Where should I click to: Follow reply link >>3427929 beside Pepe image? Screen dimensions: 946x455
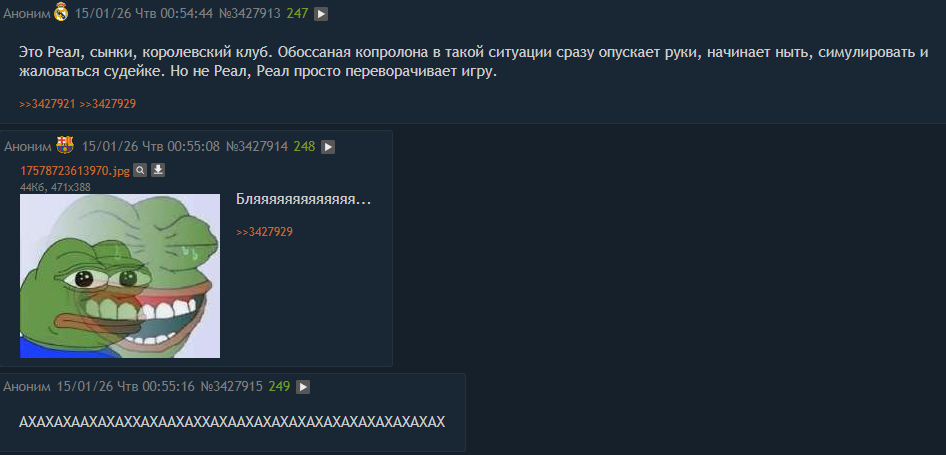tap(264, 232)
